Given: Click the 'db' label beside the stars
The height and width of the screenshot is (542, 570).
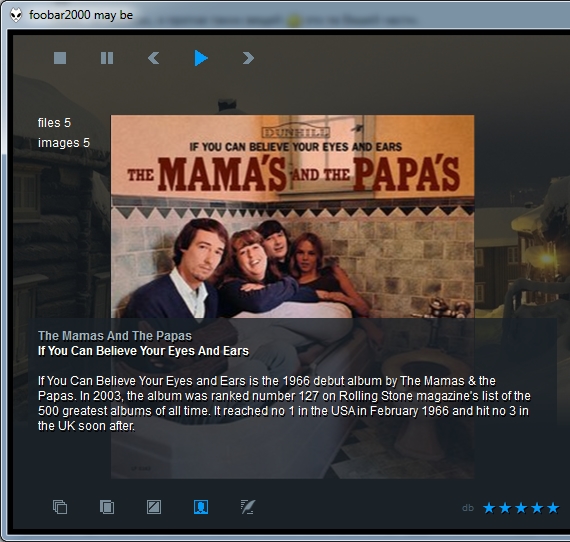Looking at the screenshot, I should [468, 508].
